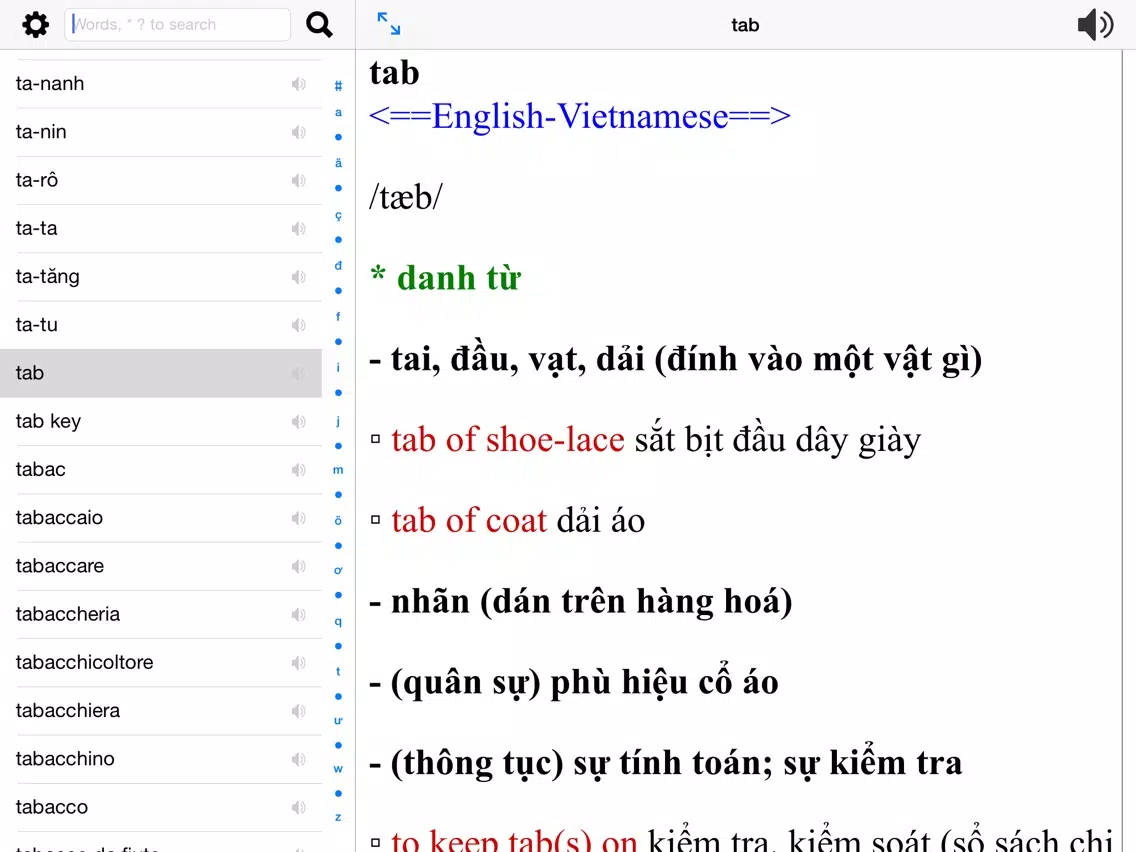Image resolution: width=1136 pixels, height=852 pixels.
Task: Tap the red phrase tab of coat
Action: [x=469, y=521]
